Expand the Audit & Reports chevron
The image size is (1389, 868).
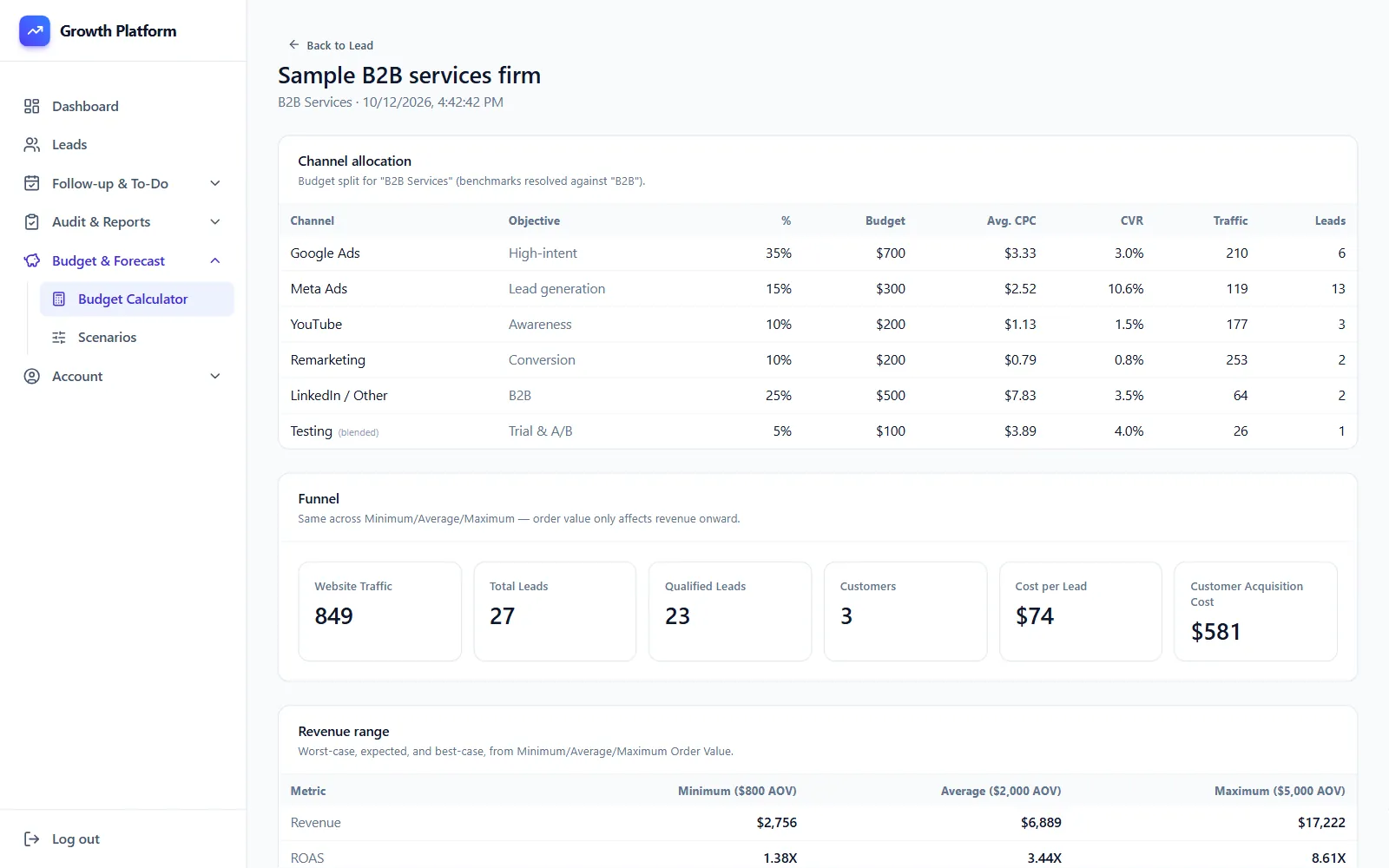click(215, 221)
